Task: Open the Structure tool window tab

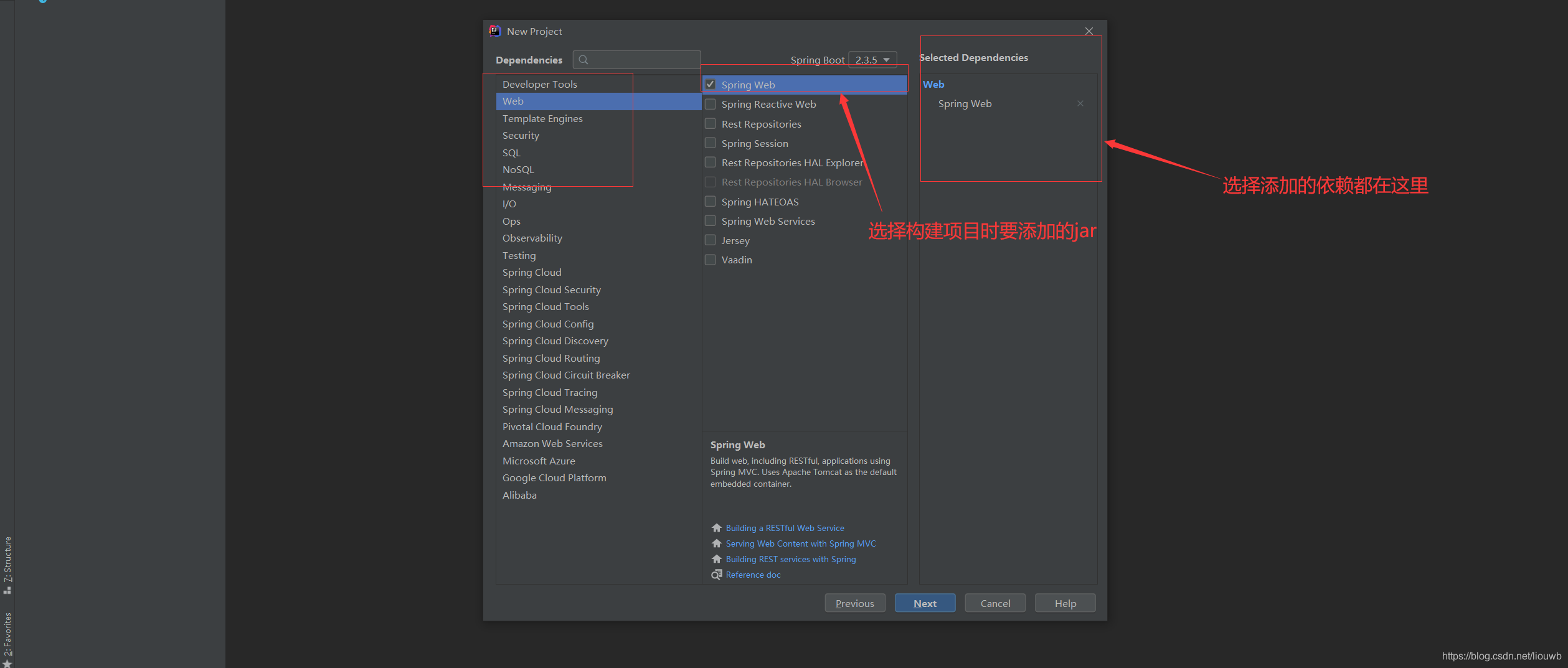Action: click(x=7, y=565)
